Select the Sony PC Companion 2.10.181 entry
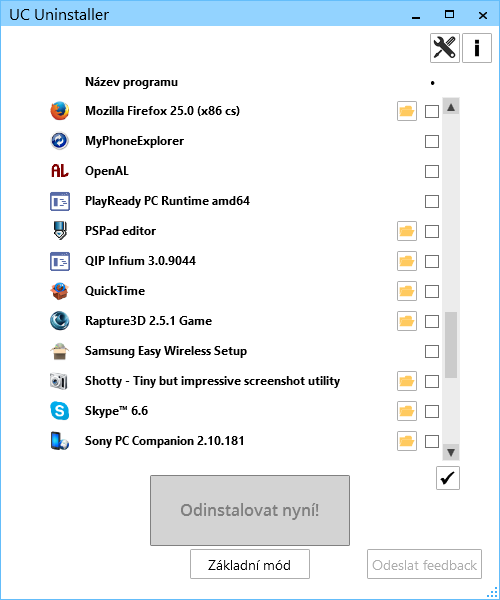Image resolution: width=500 pixels, height=600 pixels. click(164, 441)
